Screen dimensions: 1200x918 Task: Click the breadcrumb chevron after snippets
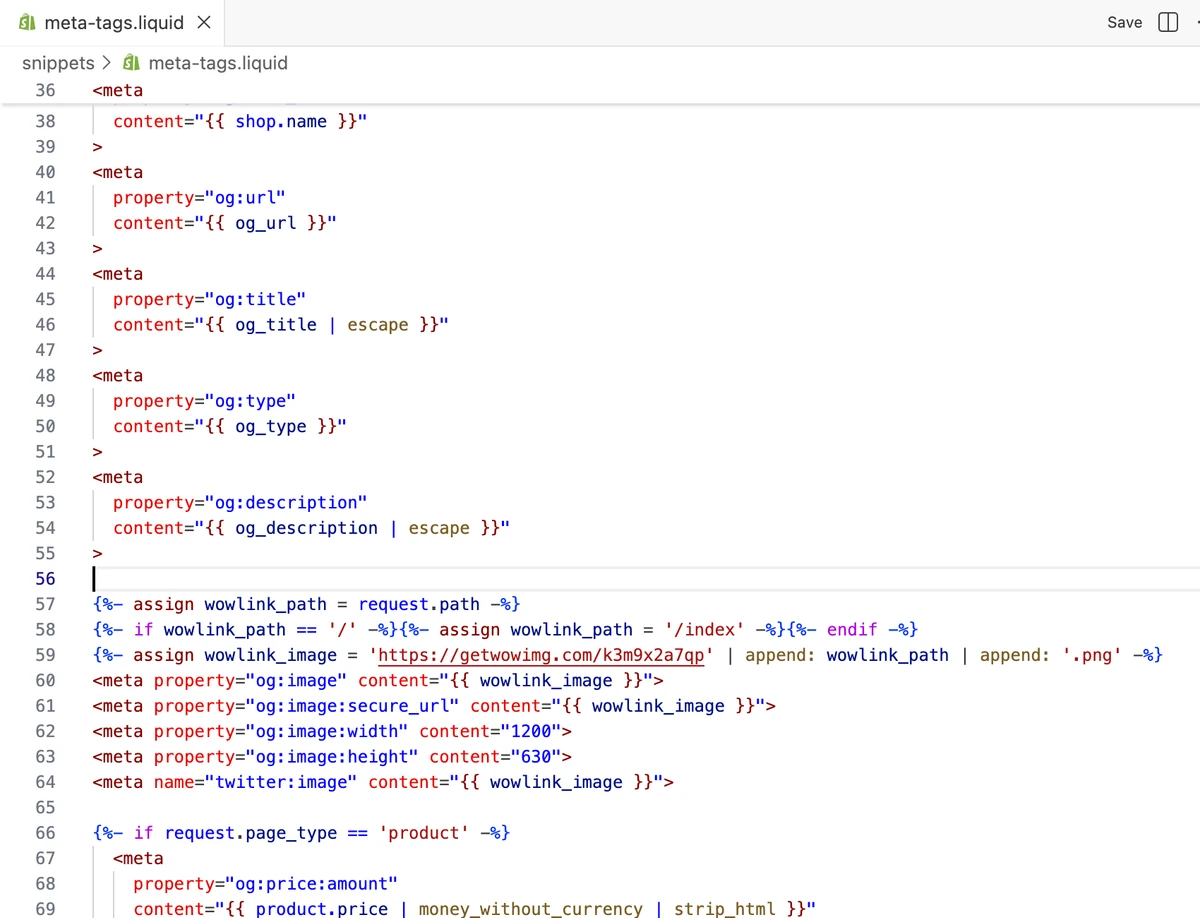(x=108, y=63)
